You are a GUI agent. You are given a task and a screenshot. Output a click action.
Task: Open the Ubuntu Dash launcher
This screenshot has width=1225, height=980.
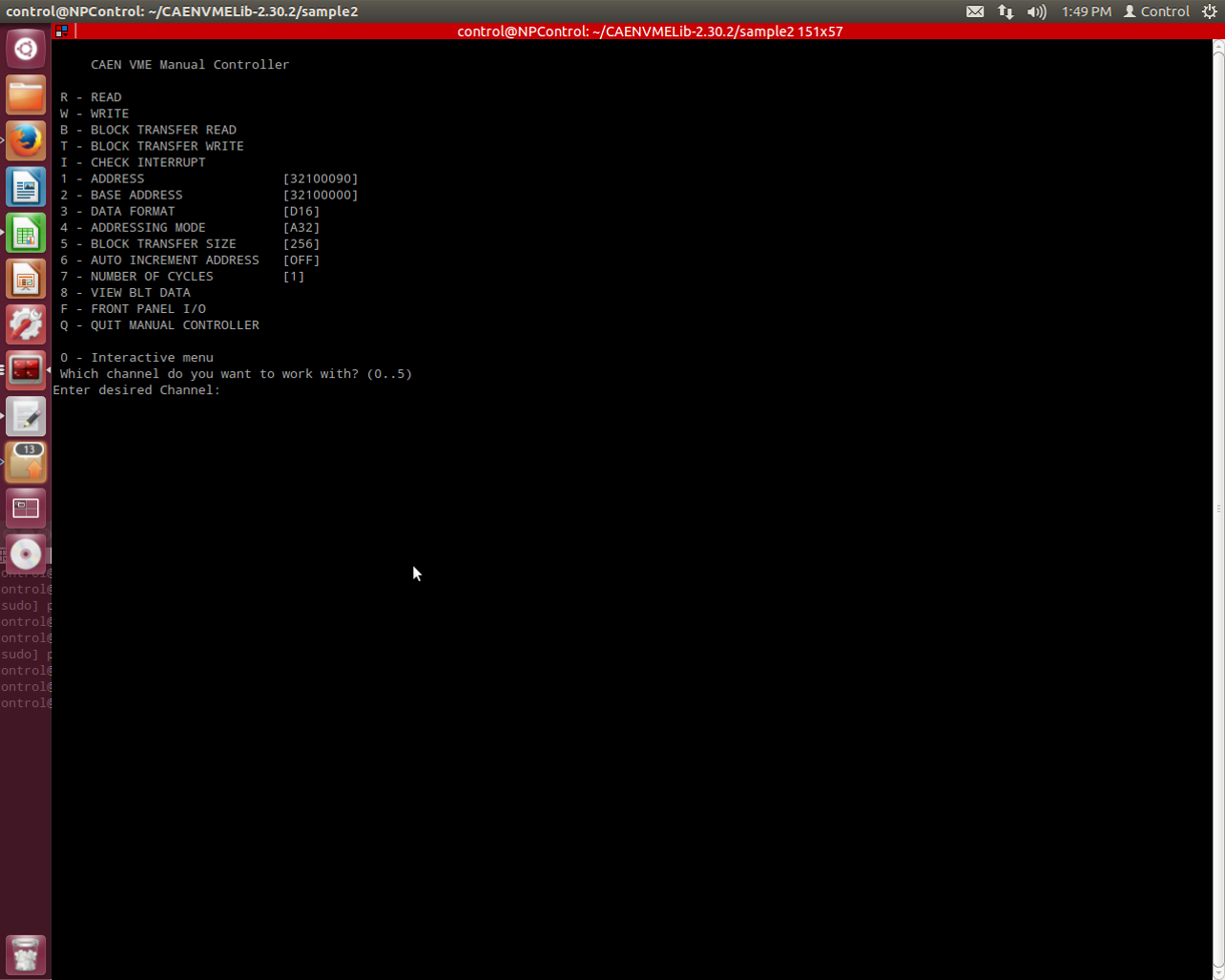click(x=26, y=49)
